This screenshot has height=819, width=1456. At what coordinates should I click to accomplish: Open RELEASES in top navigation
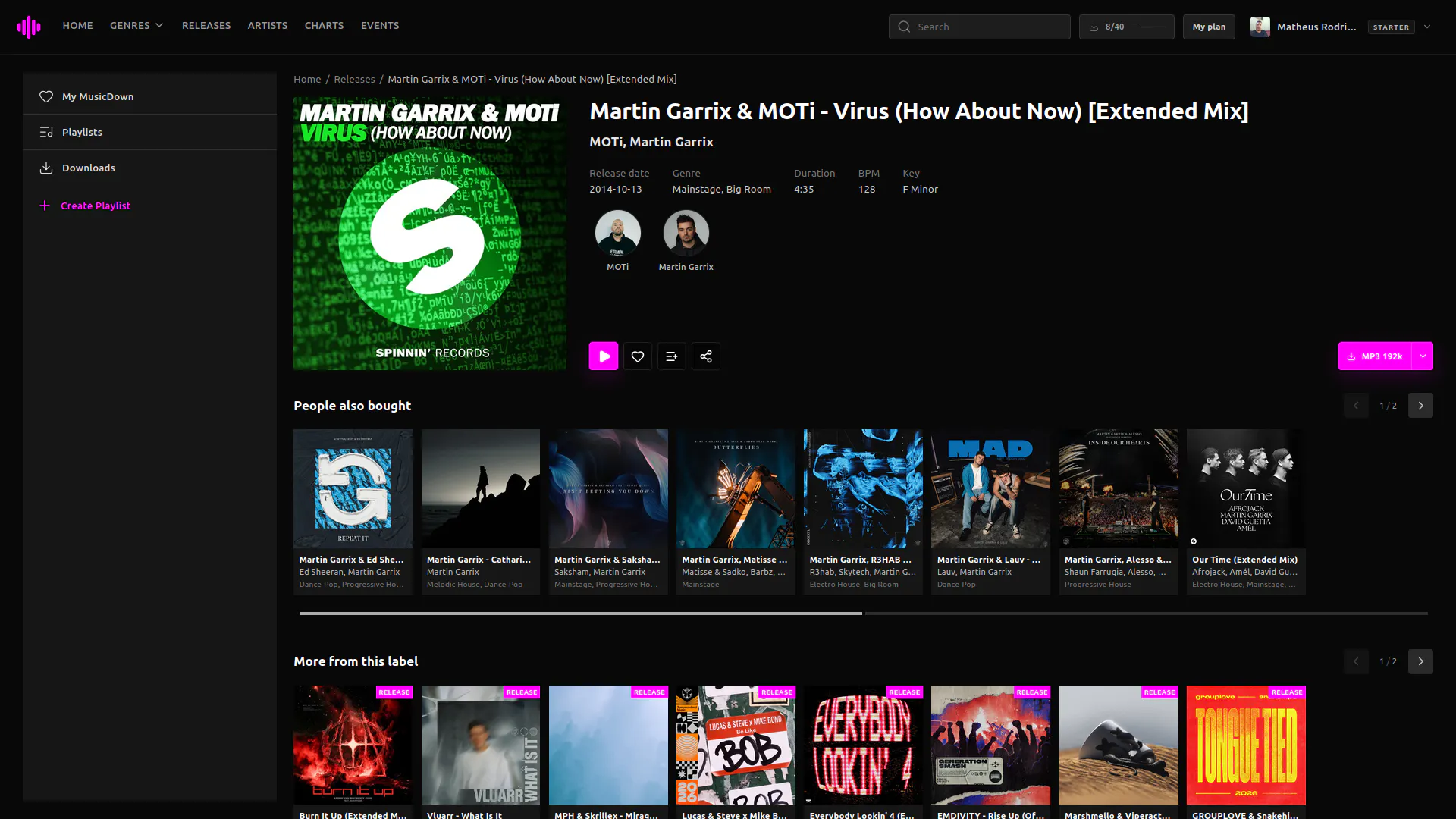point(206,25)
